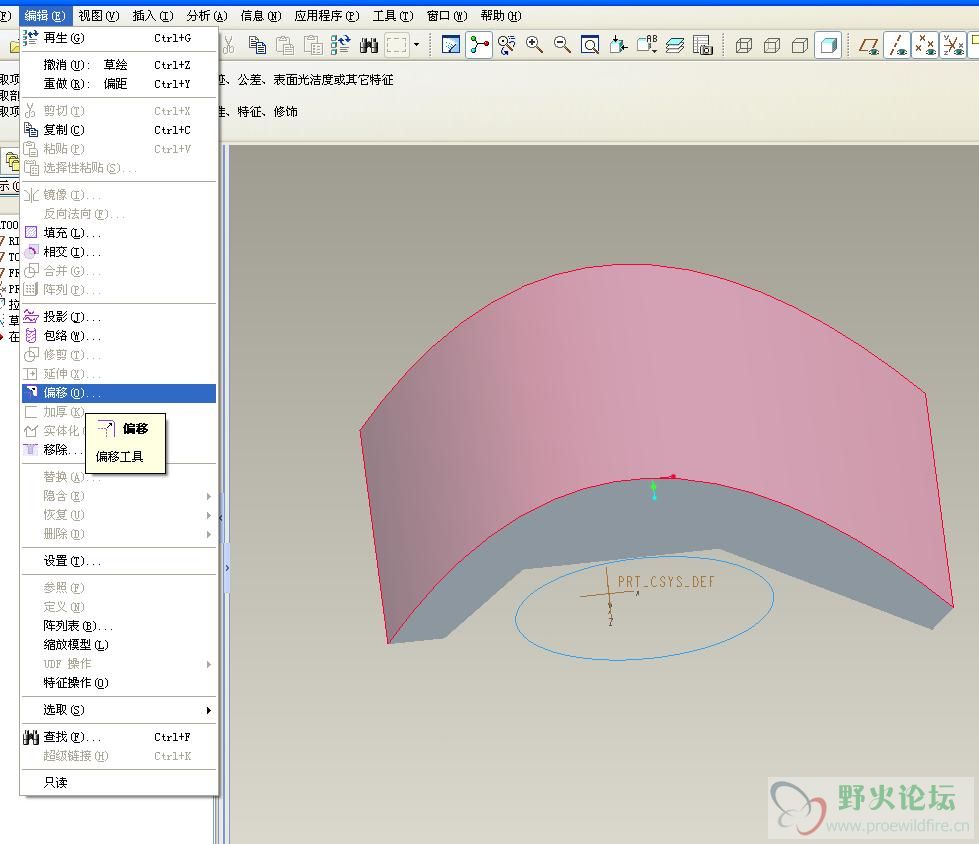Click the refit model to screen icon
Viewport: 979px width, 844px height.
pyautogui.click(x=590, y=45)
